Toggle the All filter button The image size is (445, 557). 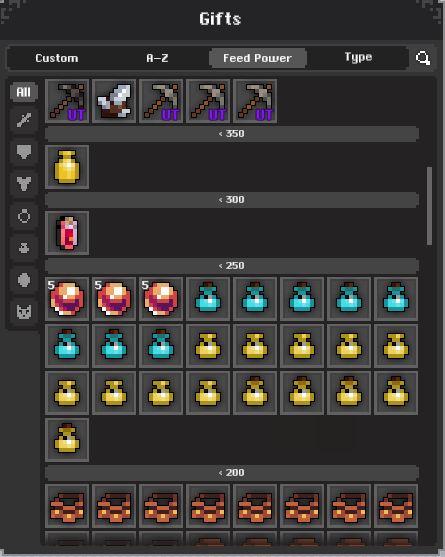click(x=24, y=92)
